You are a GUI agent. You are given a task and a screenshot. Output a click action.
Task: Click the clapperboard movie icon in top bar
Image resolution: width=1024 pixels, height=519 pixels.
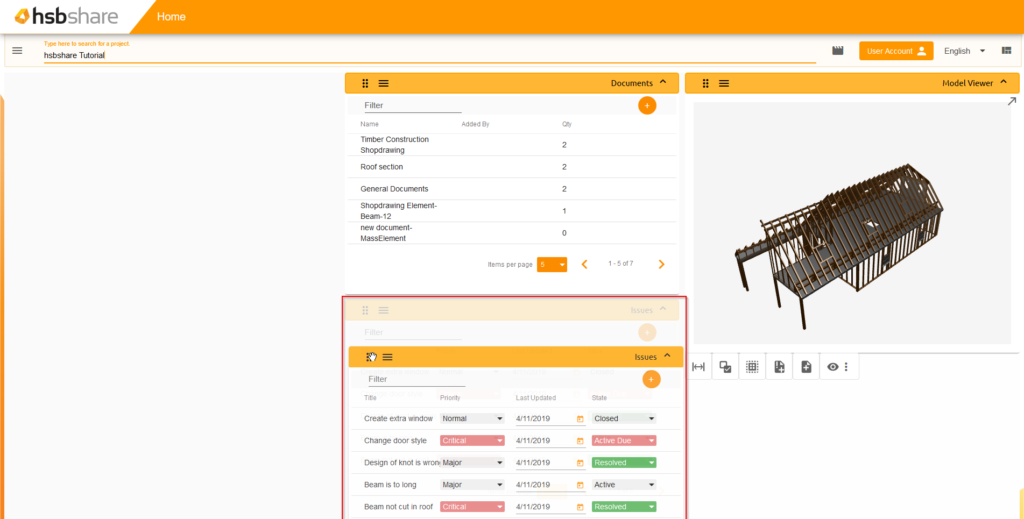(x=838, y=50)
